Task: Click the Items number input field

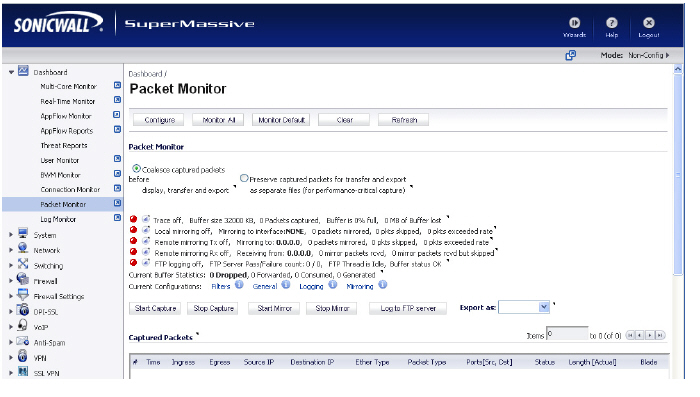Action: pyautogui.click(x=567, y=334)
